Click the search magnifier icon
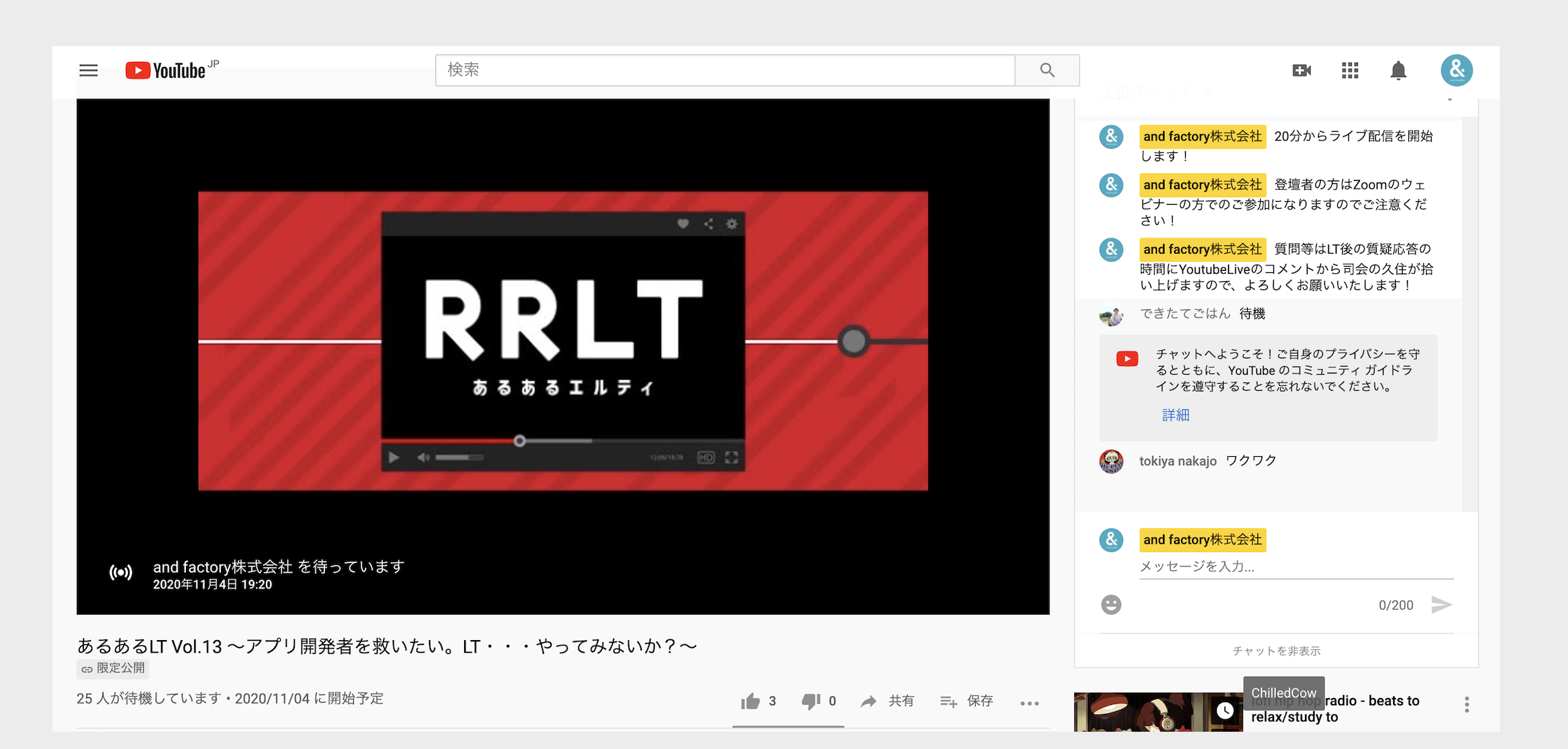This screenshot has width=1568, height=749. click(1046, 70)
